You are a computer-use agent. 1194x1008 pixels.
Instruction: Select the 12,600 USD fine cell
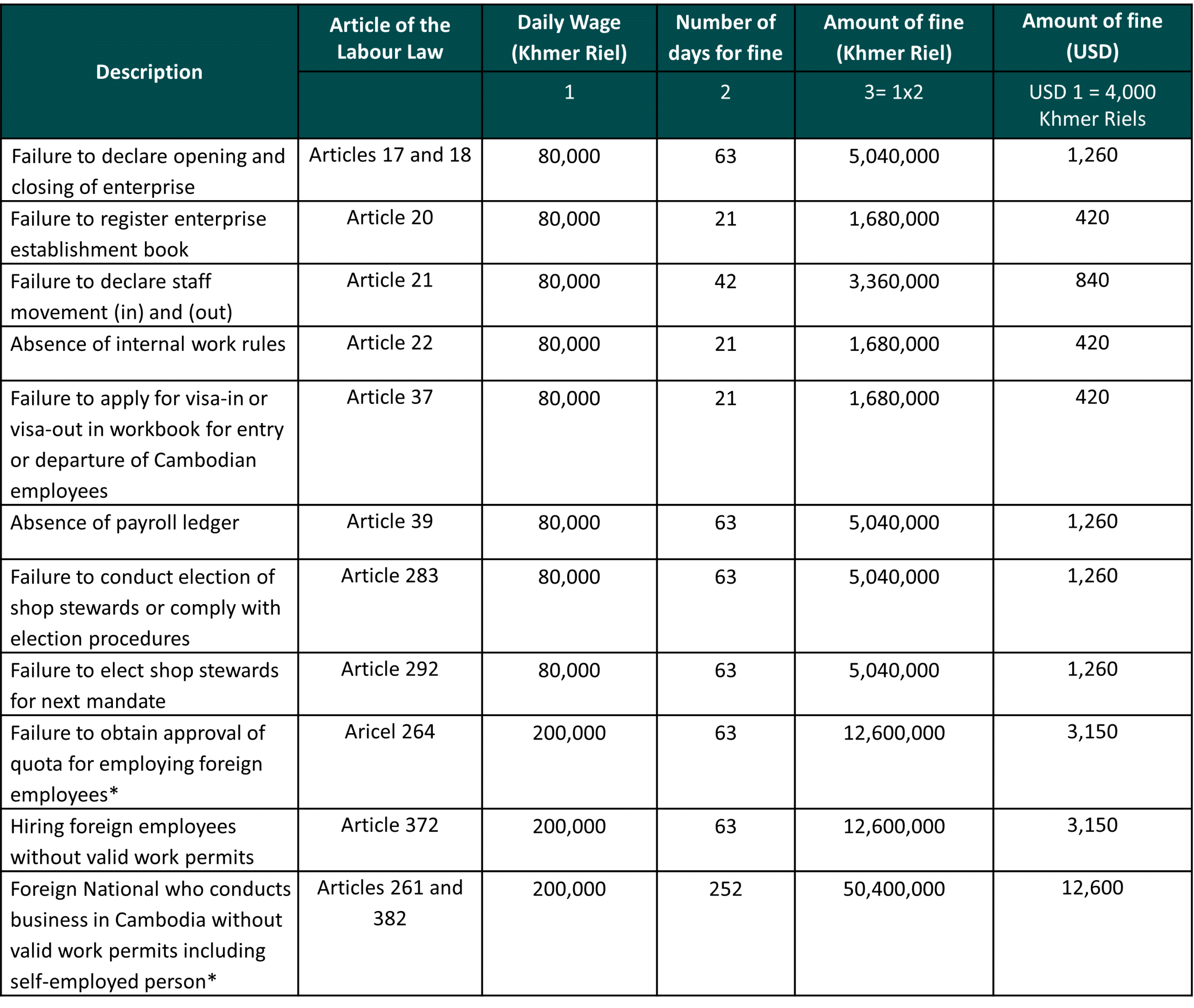pyautogui.click(x=1092, y=888)
